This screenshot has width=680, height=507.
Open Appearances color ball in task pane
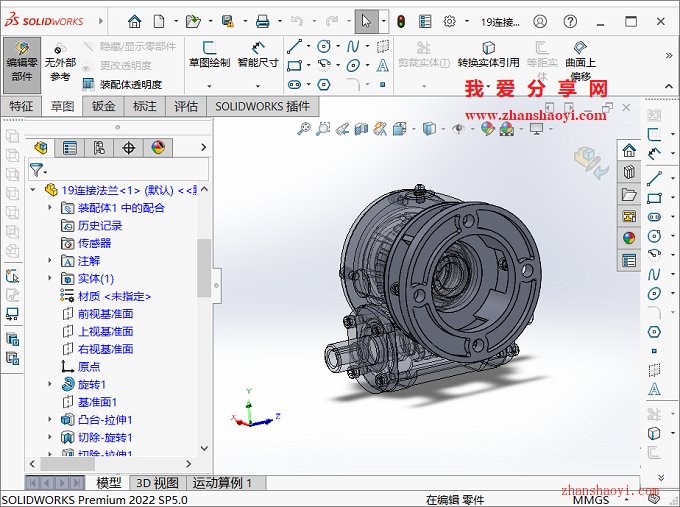(629, 238)
